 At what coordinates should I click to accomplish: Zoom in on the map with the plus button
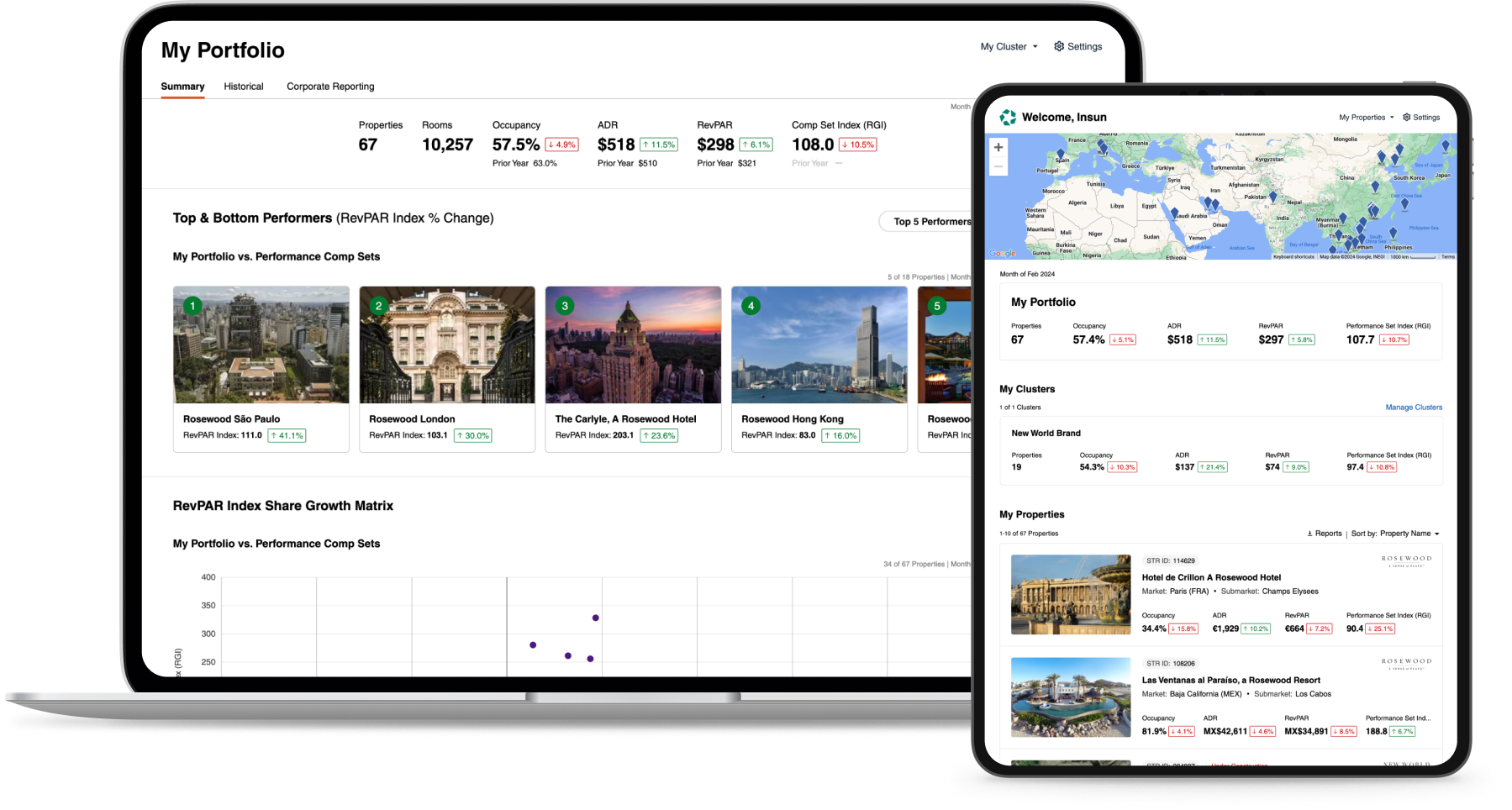(998, 147)
